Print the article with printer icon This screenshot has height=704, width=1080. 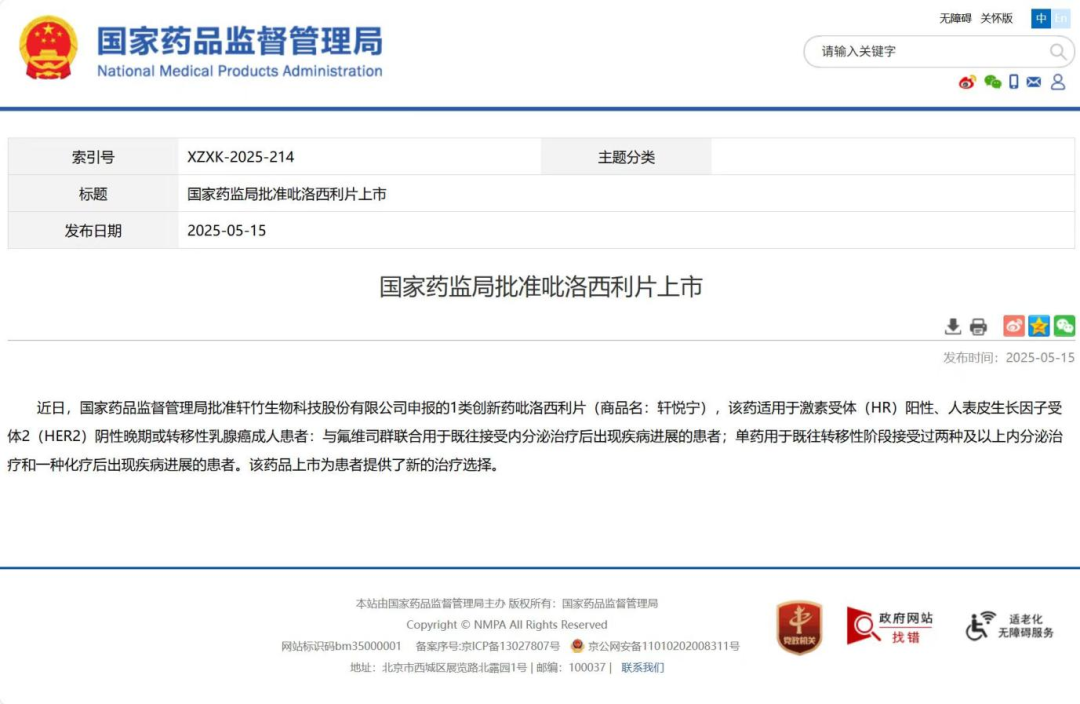tap(978, 326)
